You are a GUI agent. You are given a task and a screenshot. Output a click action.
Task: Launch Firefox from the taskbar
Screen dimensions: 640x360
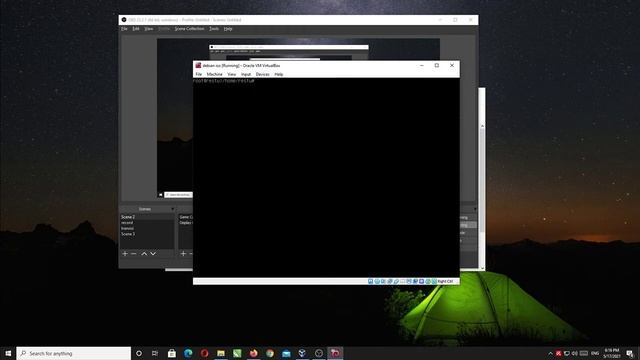[253, 353]
